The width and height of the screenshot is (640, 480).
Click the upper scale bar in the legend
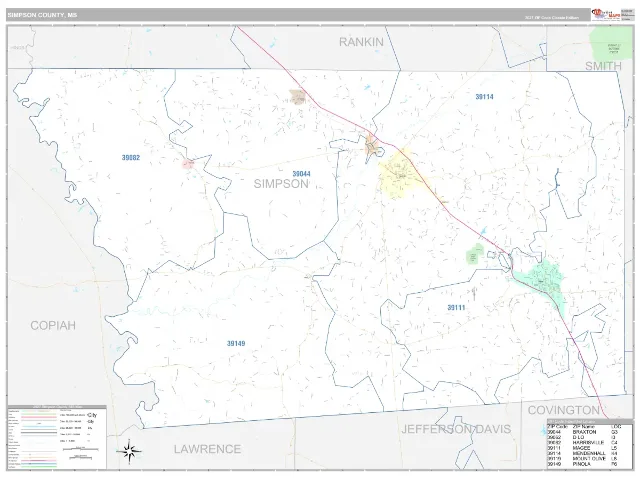[80, 449]
